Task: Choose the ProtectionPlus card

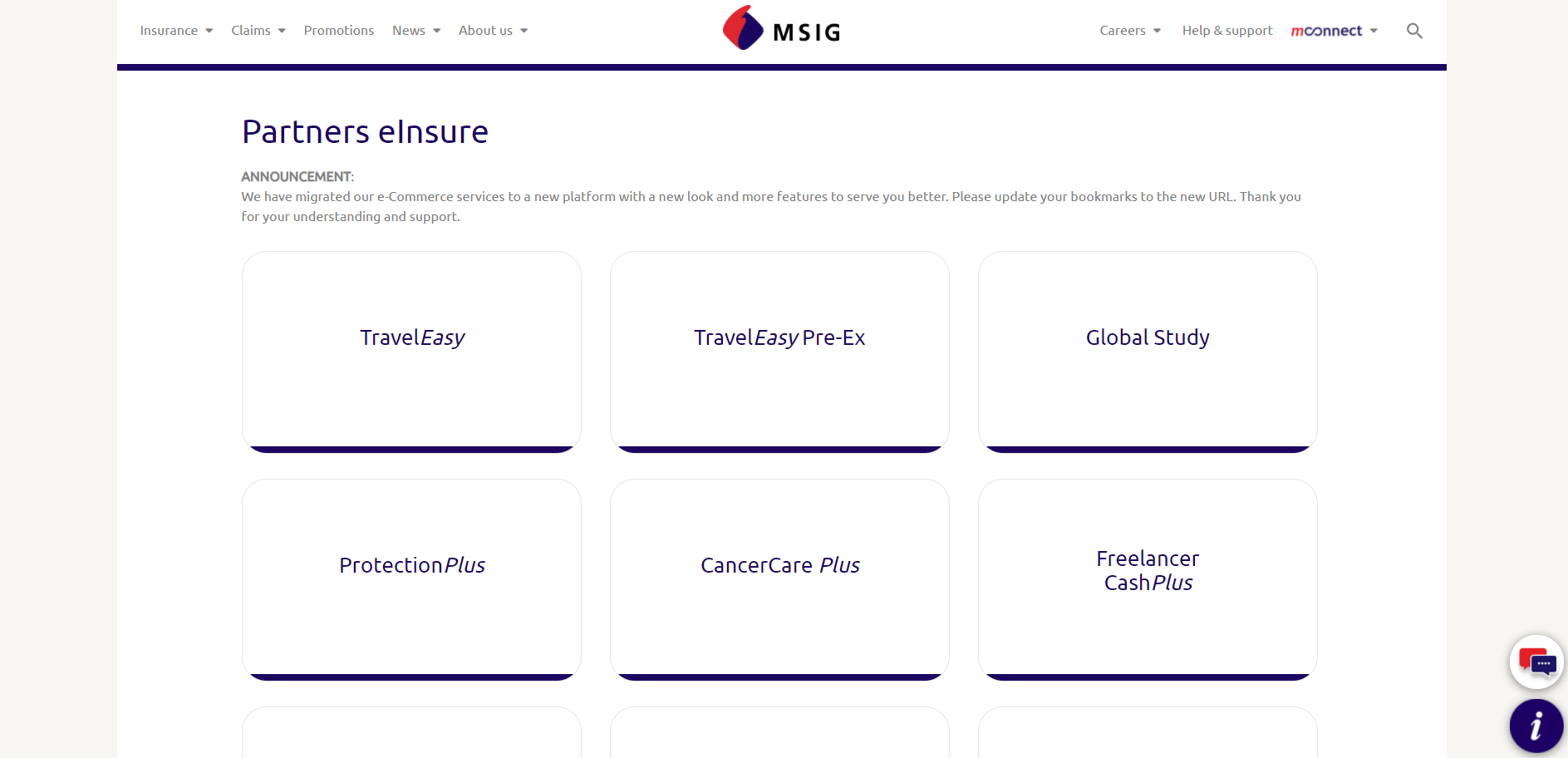Action: coord(411,579)
